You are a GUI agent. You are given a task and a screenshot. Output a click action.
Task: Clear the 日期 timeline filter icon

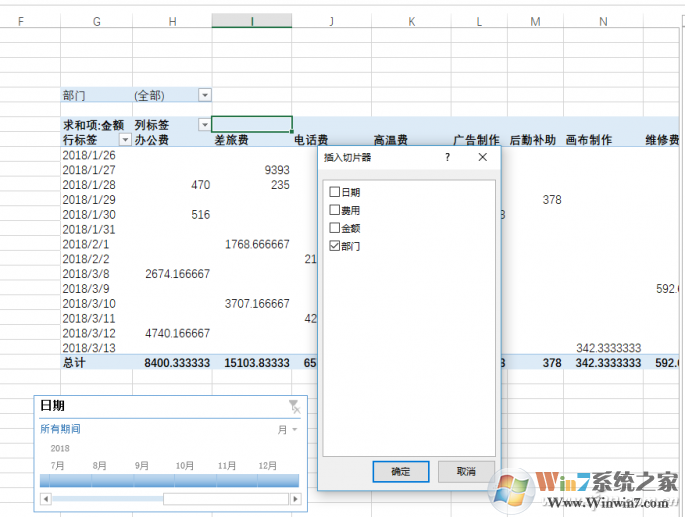294,406
